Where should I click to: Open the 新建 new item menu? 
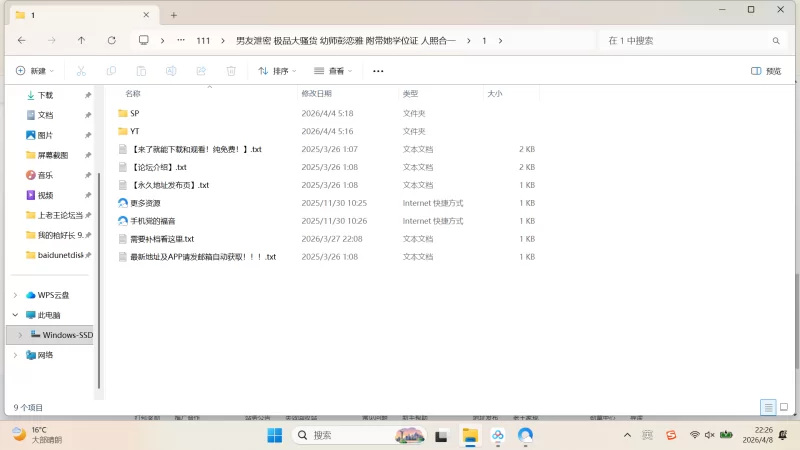click(35, 71)
